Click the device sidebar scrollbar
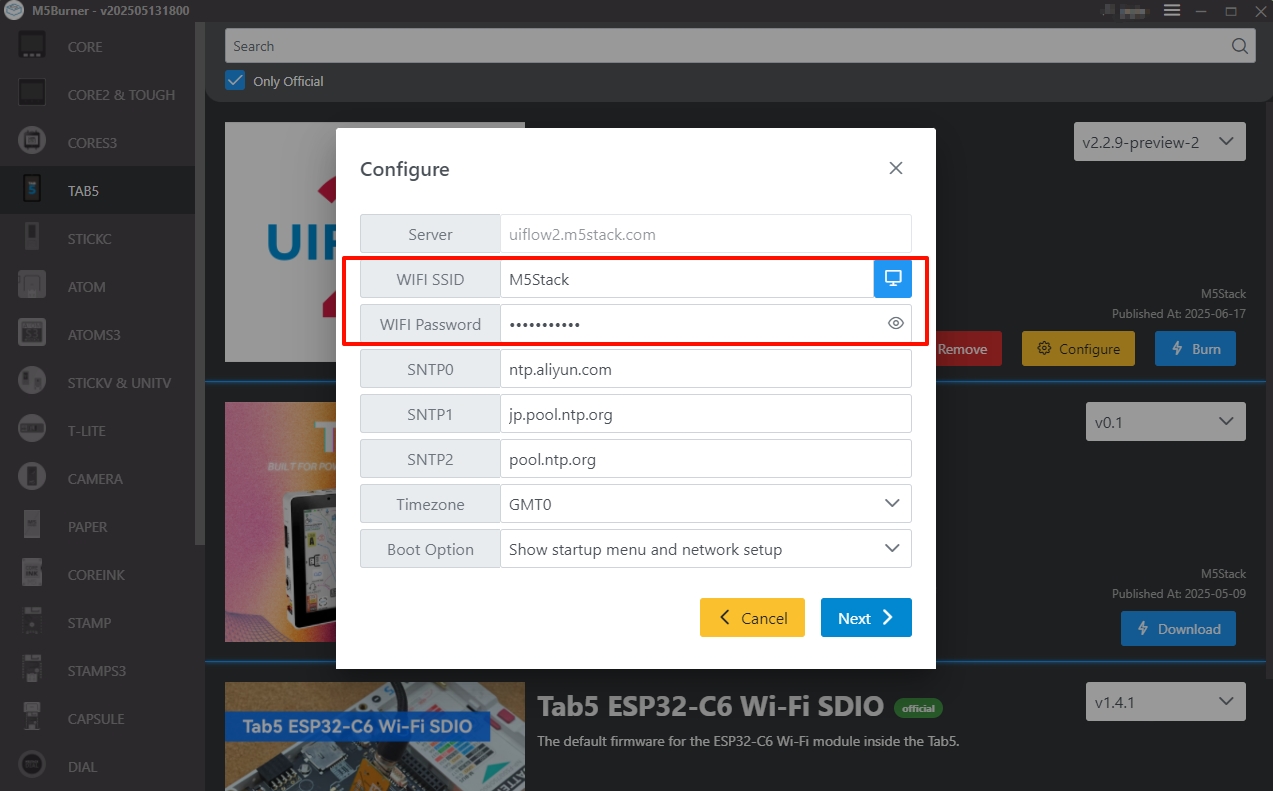Screen dimensions: 1273x791 pyautogui.click(x=200, y=285)
